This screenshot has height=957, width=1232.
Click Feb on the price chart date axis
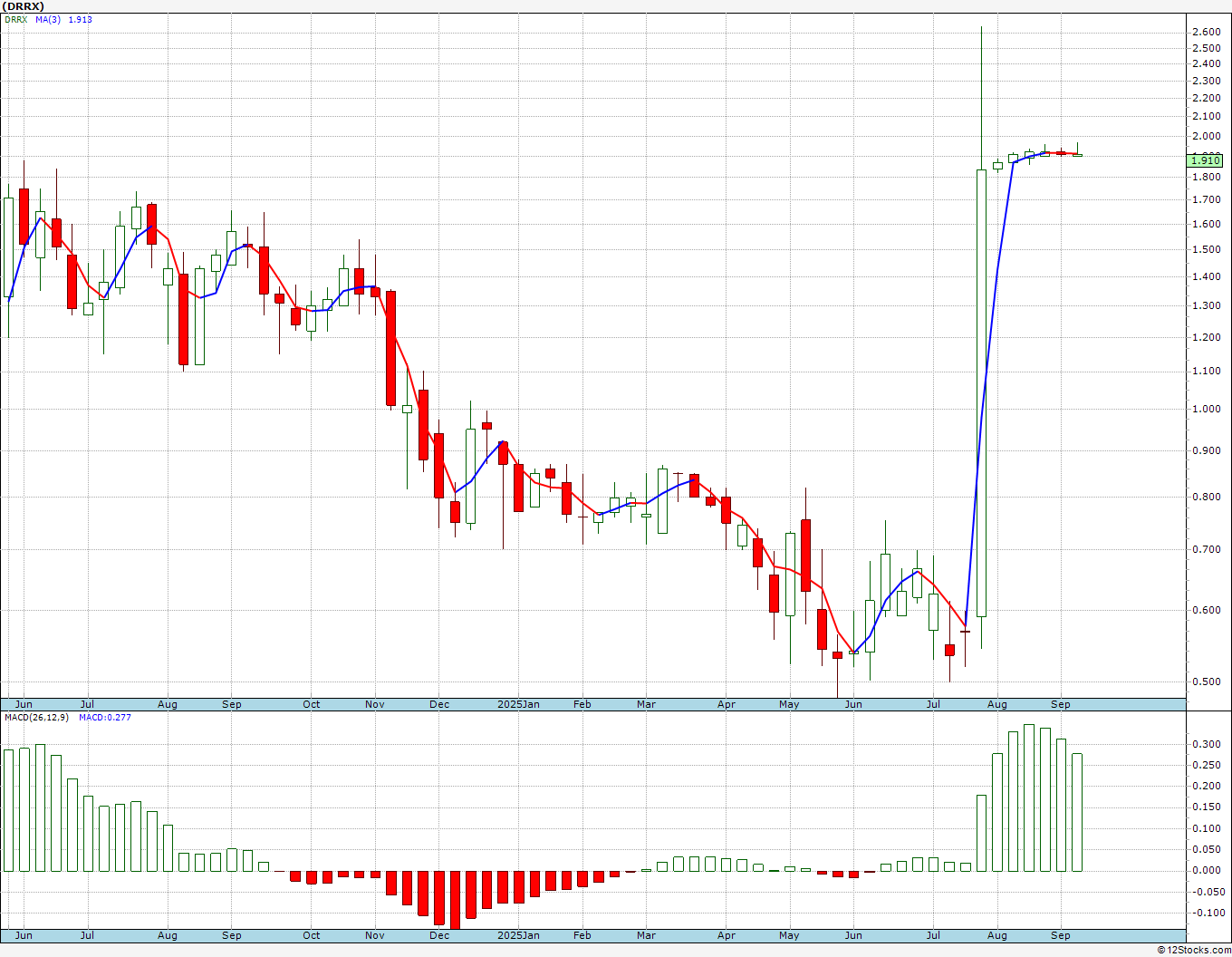582,704
